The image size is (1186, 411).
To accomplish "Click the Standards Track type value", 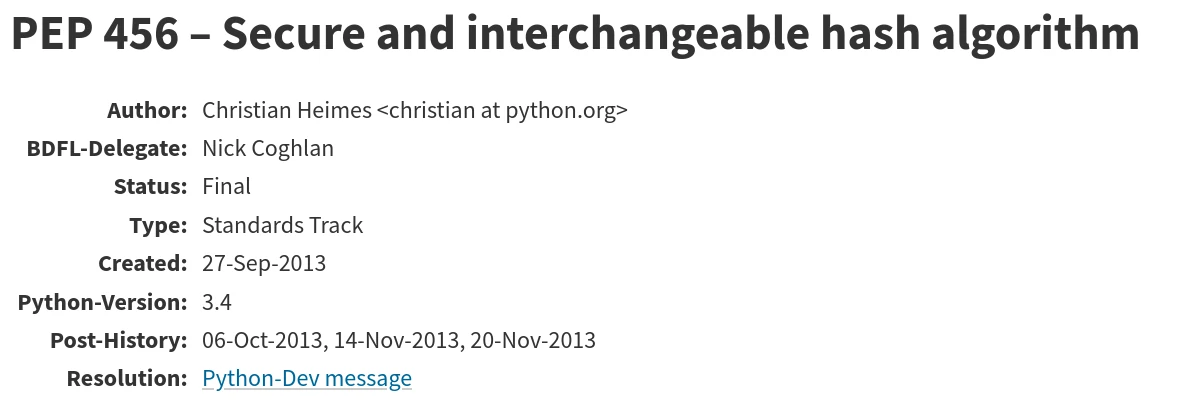I will 283,225.
